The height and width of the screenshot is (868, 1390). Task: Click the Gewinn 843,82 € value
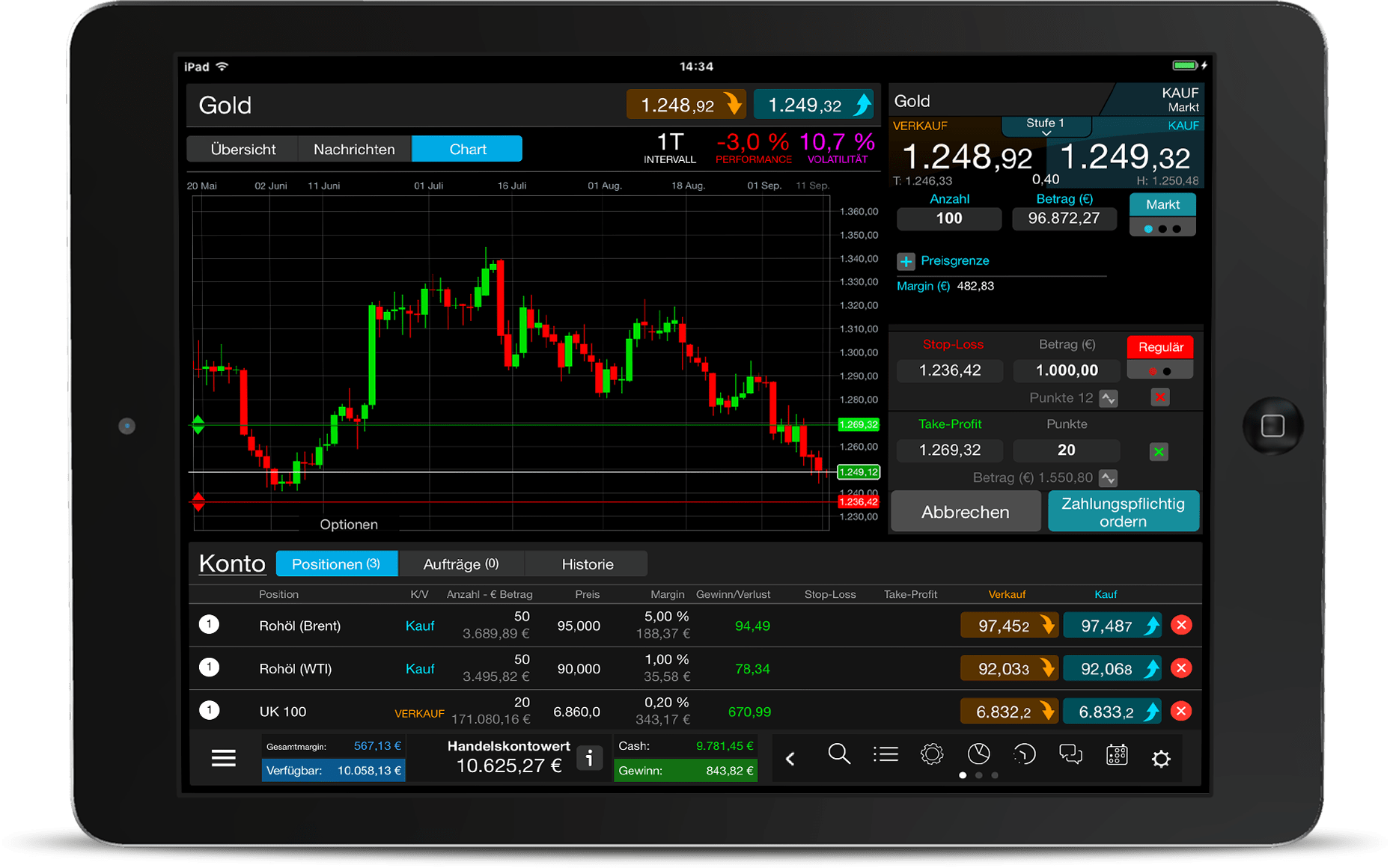click(x=686, y=771)
